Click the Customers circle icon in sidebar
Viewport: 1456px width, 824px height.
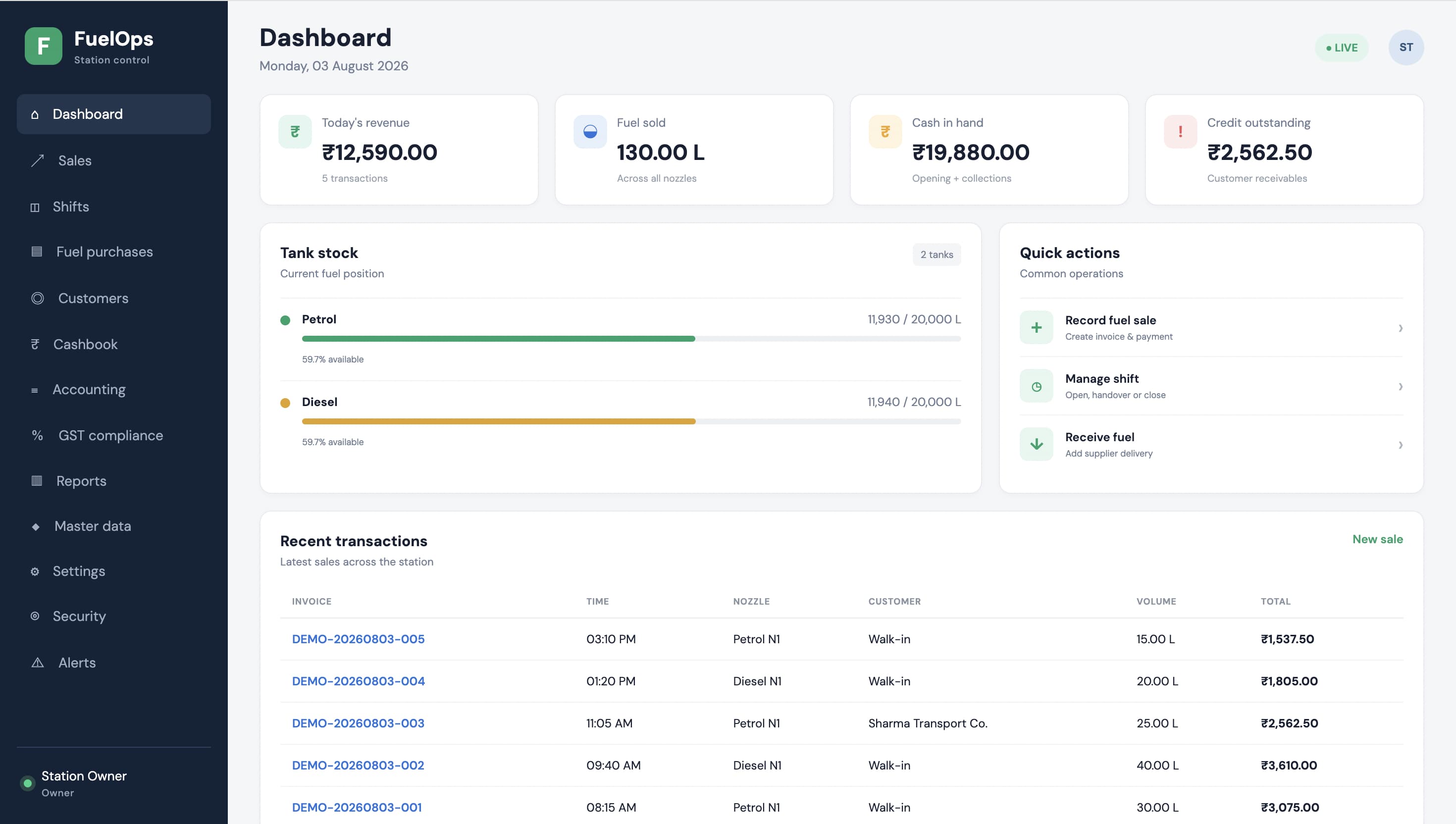click(37, 298)
